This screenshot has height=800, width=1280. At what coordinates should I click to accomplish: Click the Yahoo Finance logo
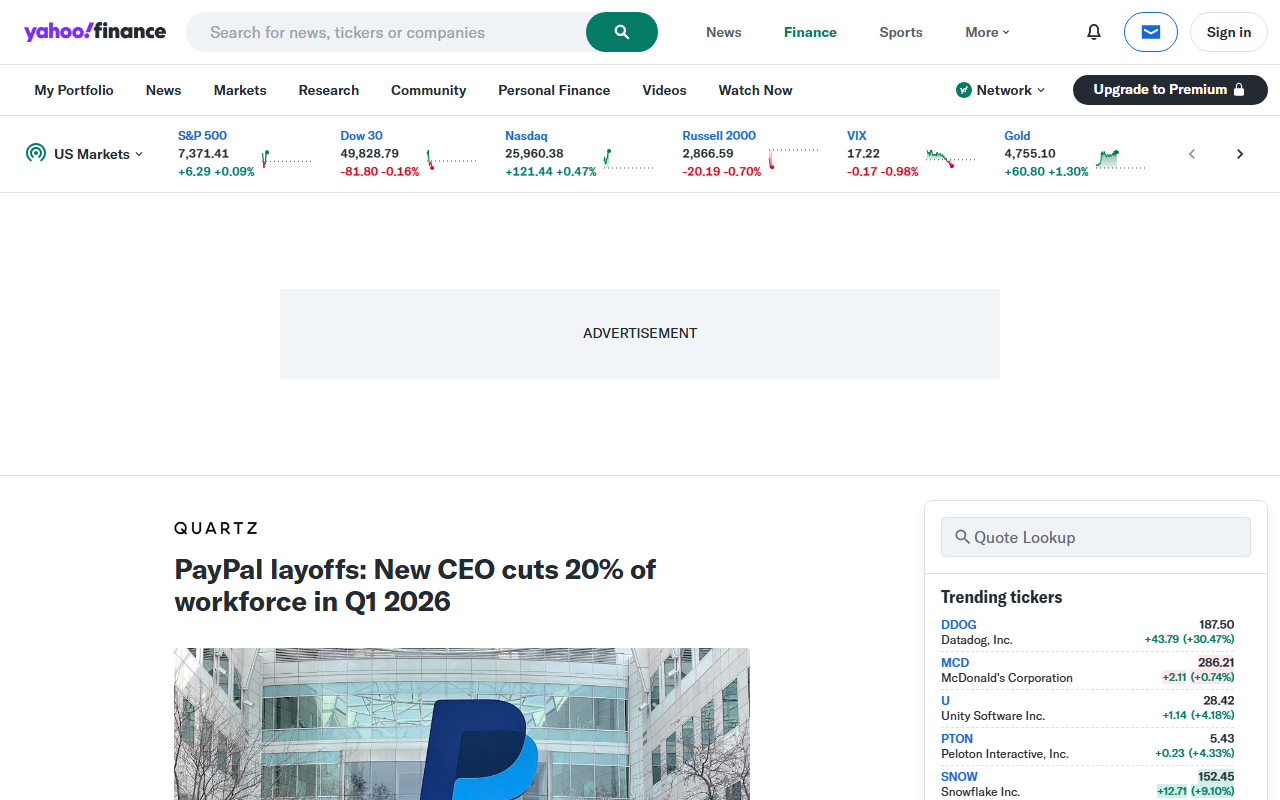(x=95, y=32)
